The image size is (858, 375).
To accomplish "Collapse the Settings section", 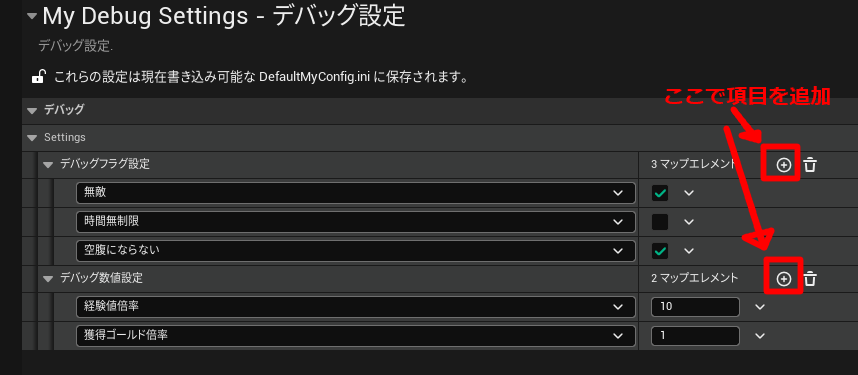I will [x=33, y=137].
